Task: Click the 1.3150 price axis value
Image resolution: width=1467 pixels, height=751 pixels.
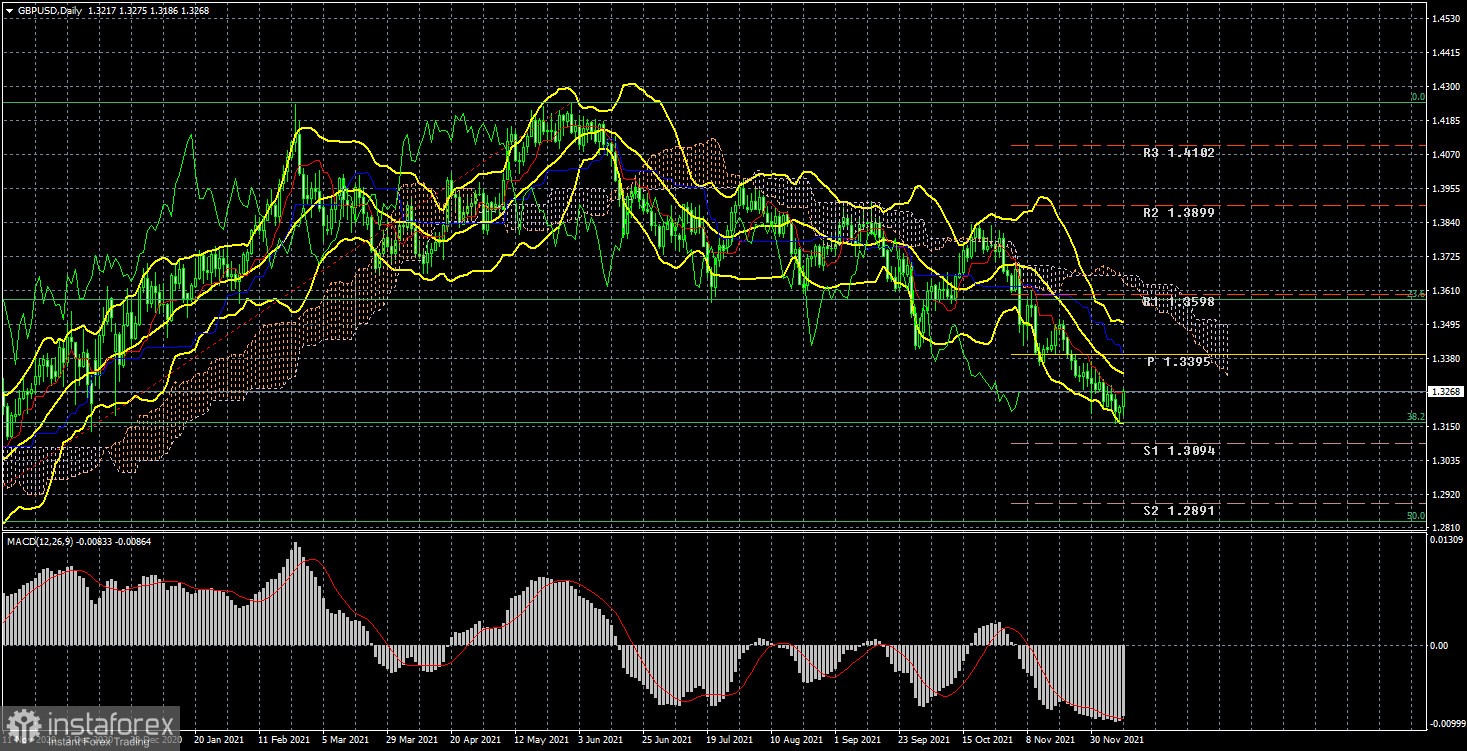Action: point(1446,427)
